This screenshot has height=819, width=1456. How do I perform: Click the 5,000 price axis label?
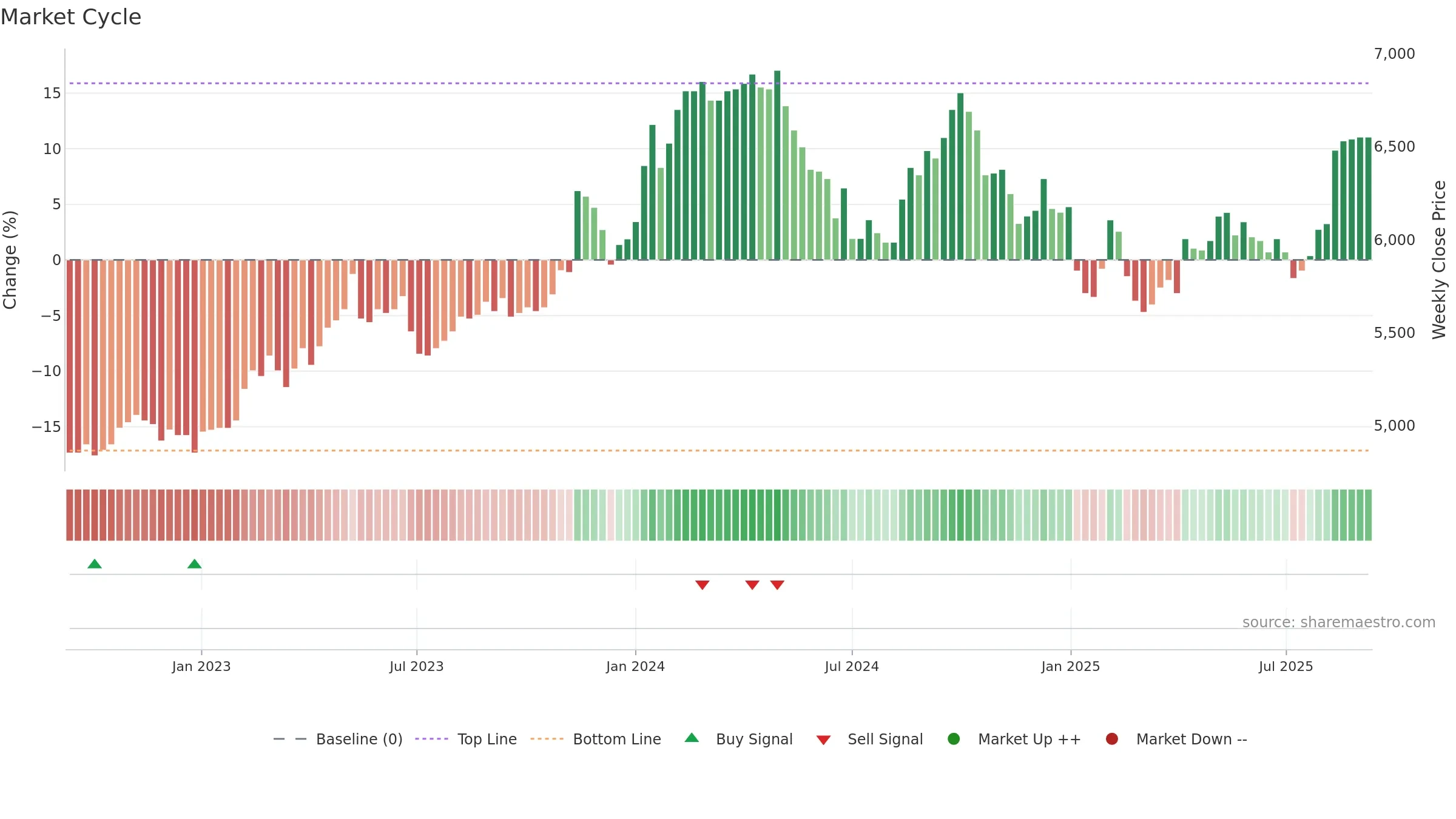point(1394,426)
